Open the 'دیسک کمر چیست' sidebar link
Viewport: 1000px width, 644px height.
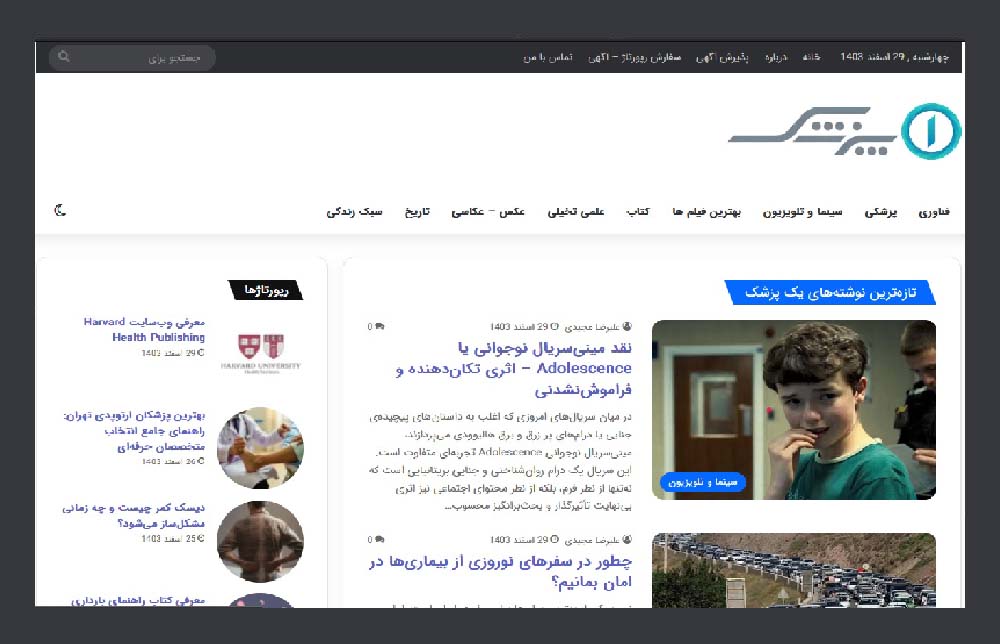pyautogui.click(x=133, y=516)
